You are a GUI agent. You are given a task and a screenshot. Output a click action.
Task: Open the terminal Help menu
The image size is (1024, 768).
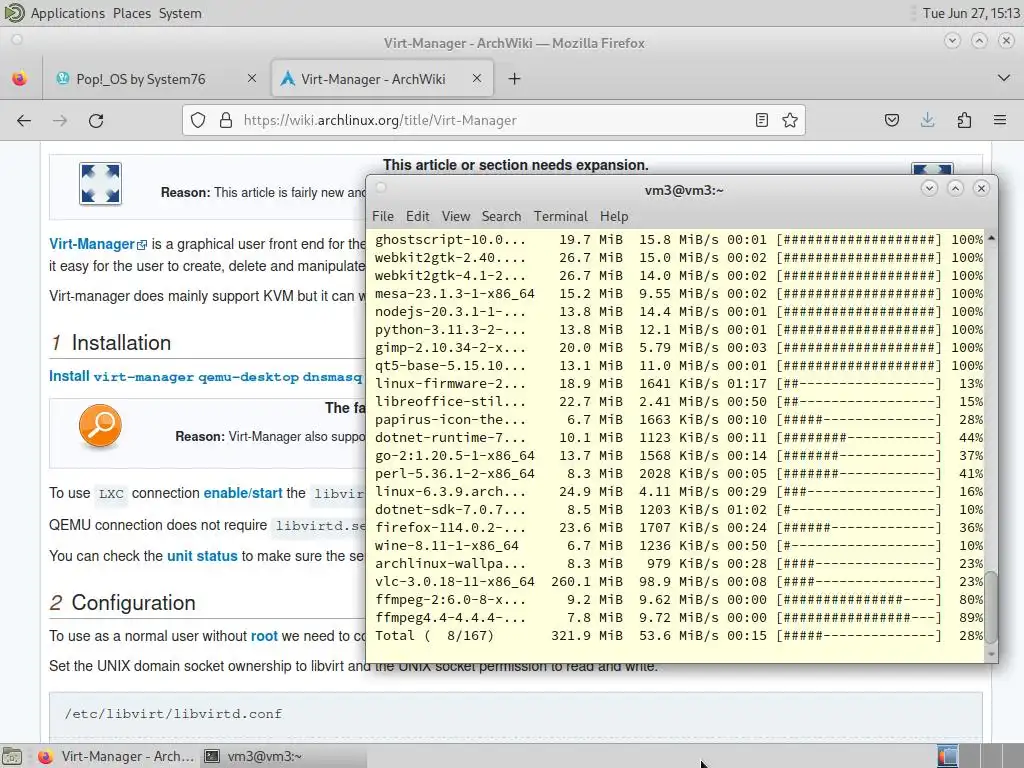point(614,216)
